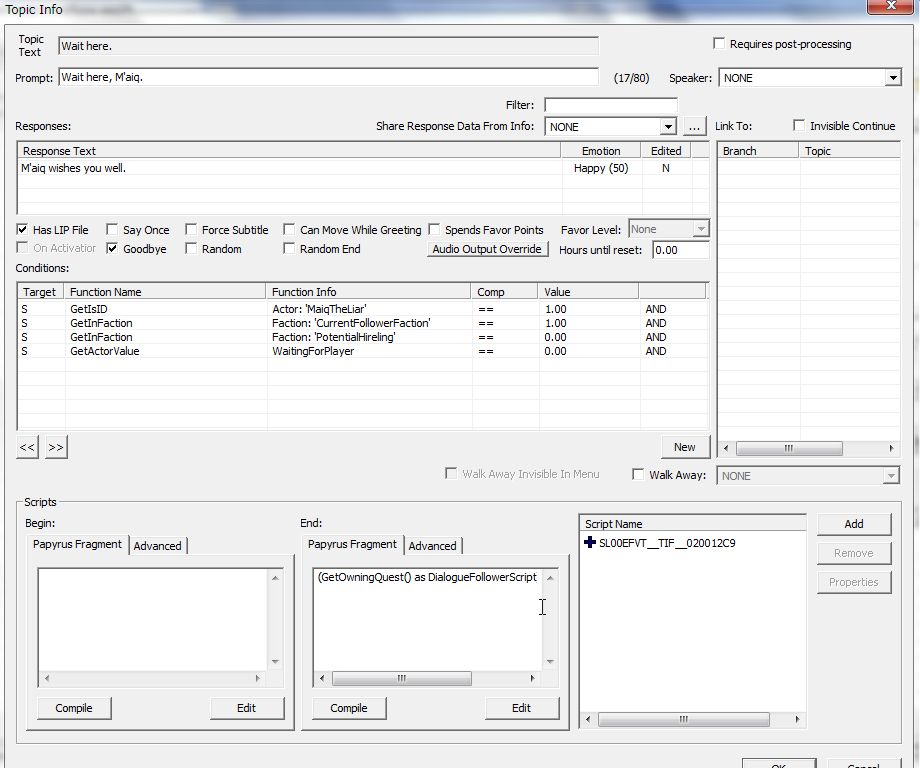Compile the End script fragment
The height and width of the screenshot is (768, 920).
349,708
